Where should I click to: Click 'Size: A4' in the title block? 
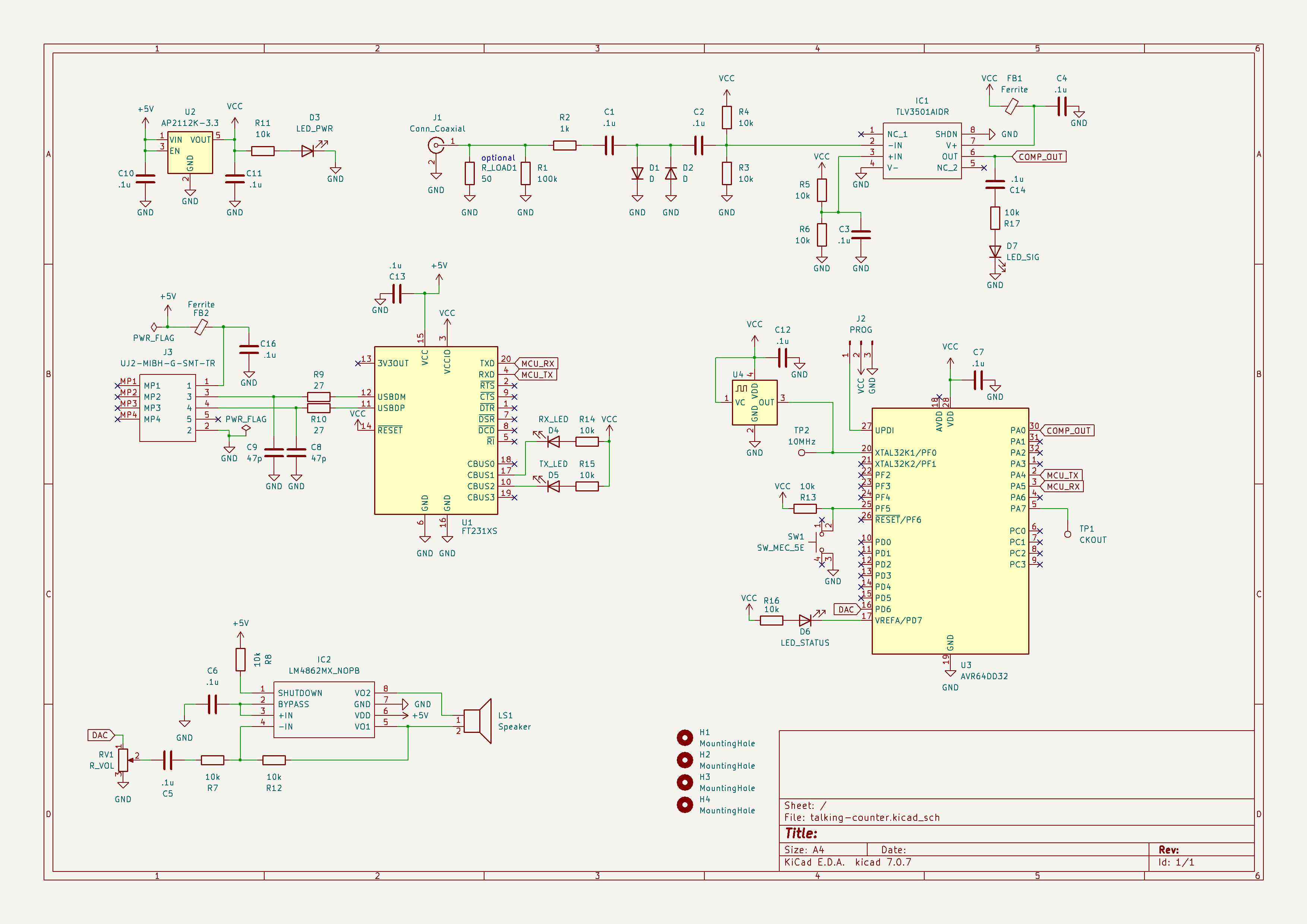[804, 850]
